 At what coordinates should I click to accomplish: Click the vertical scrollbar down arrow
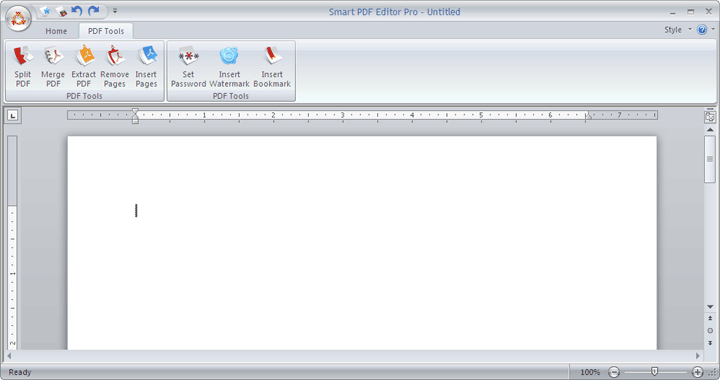pos(710,307)
